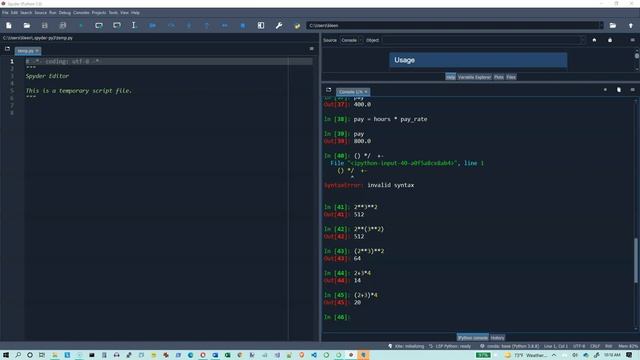Go to Help pane home
Screen dimensions: 640x360
594,40
